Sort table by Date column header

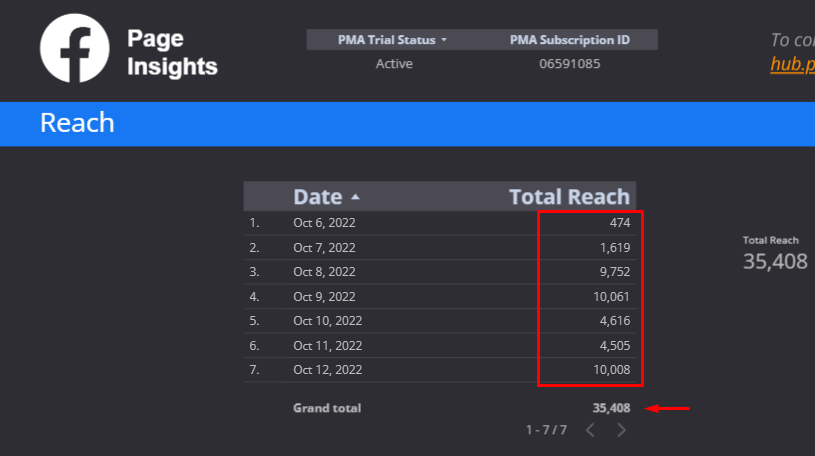coord(318,197)
